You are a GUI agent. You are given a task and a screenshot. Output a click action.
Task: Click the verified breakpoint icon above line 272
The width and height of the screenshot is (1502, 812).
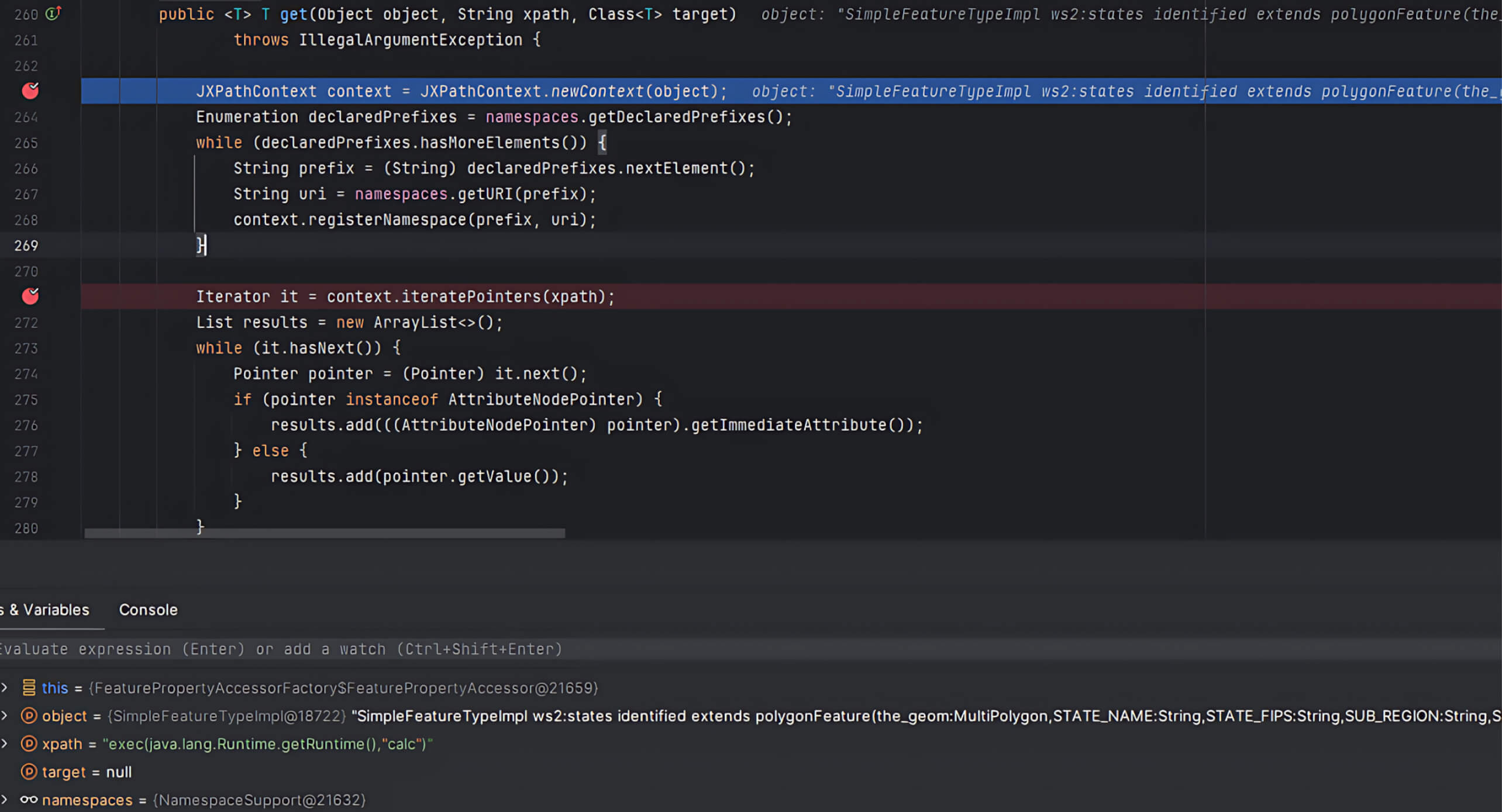pyautogui.click(x=30, y=296)
